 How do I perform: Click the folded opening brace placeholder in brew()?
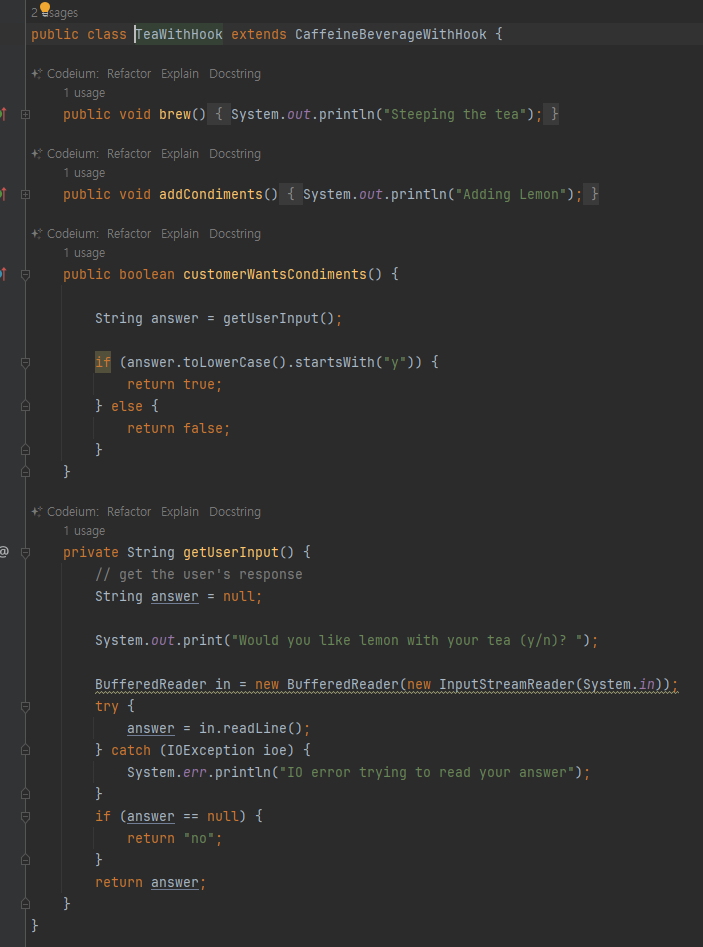219,114
